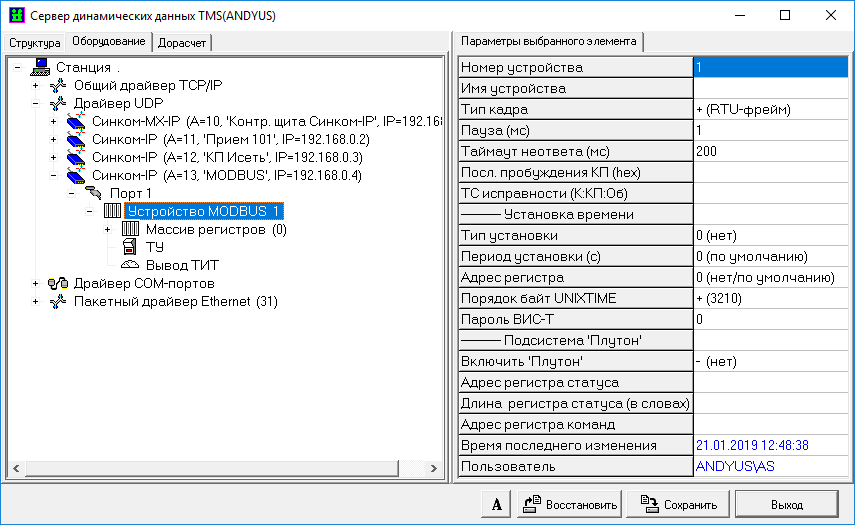855x525 pixels.
Task: Collapse the Драйвер UDP tree node
Action: [36, 104]
